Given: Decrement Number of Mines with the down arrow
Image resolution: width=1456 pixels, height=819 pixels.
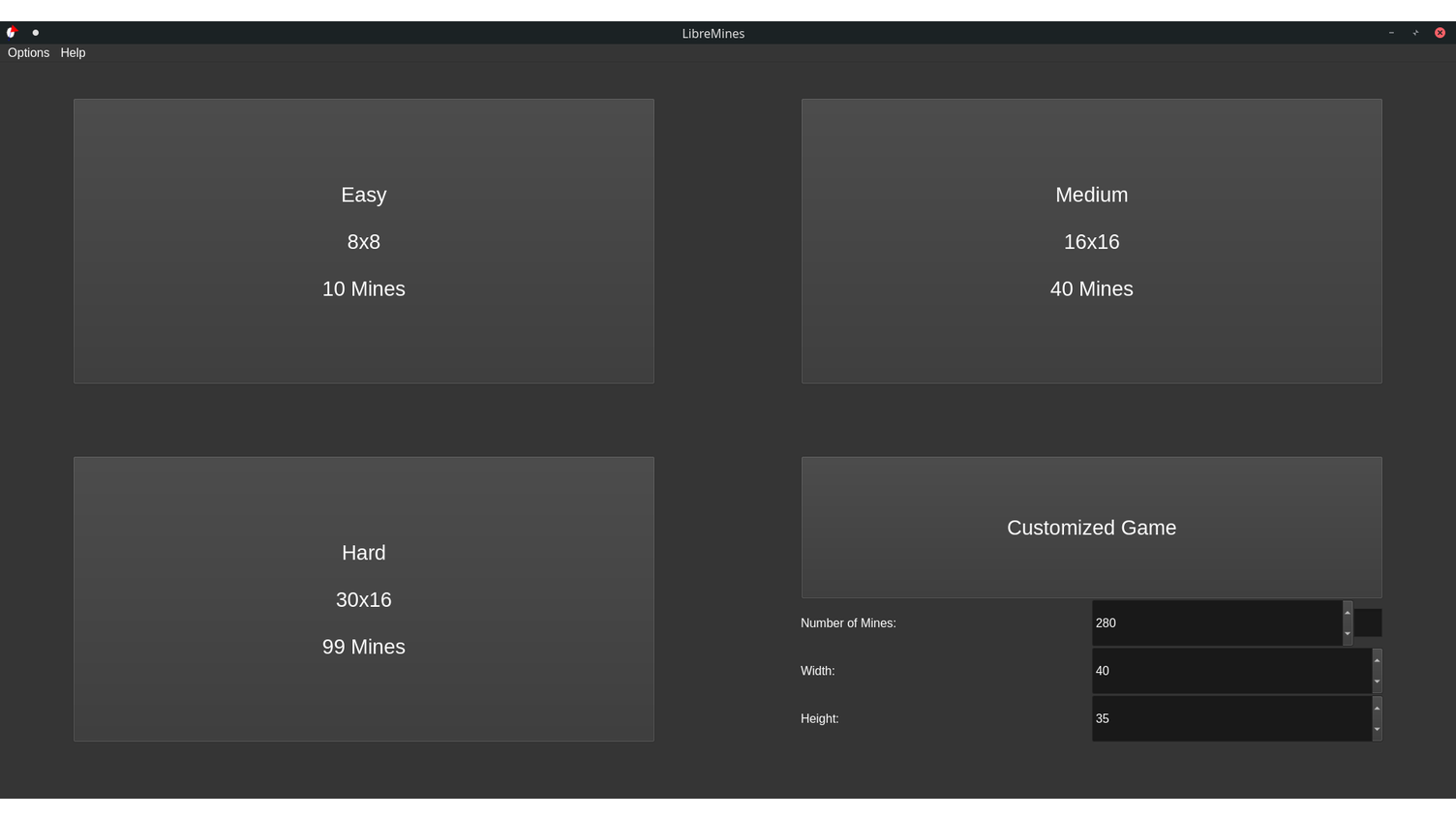Looking at the screenshot, I should [1348, 634].
